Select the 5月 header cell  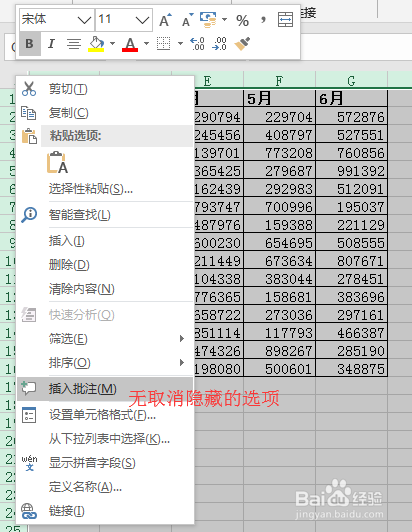279,99
